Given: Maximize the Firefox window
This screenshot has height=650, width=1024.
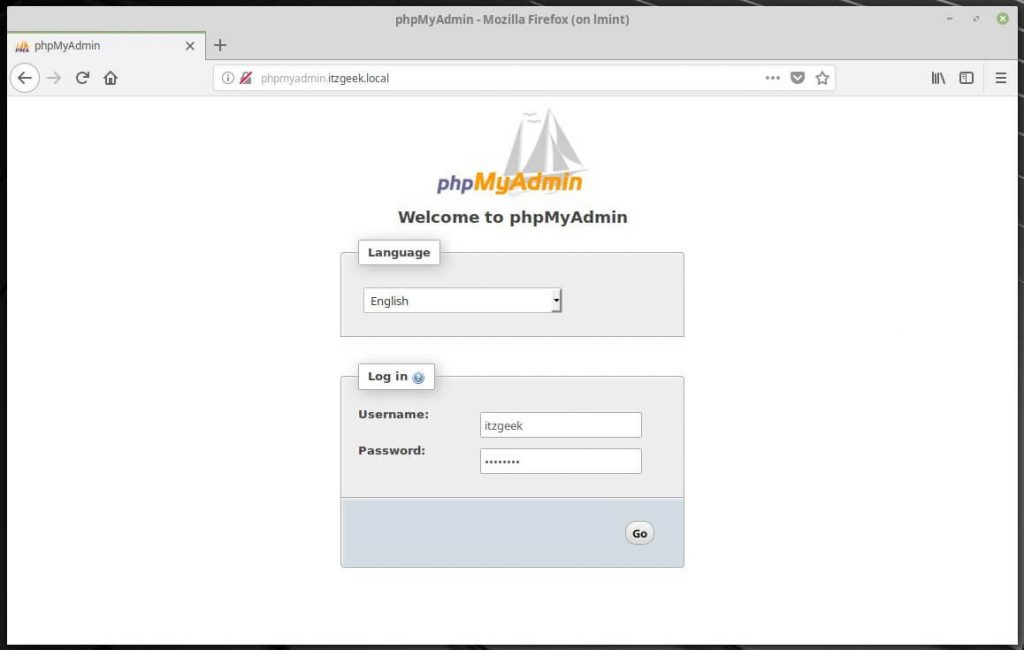Looking at the screenshot, I should tap(976, 19).
